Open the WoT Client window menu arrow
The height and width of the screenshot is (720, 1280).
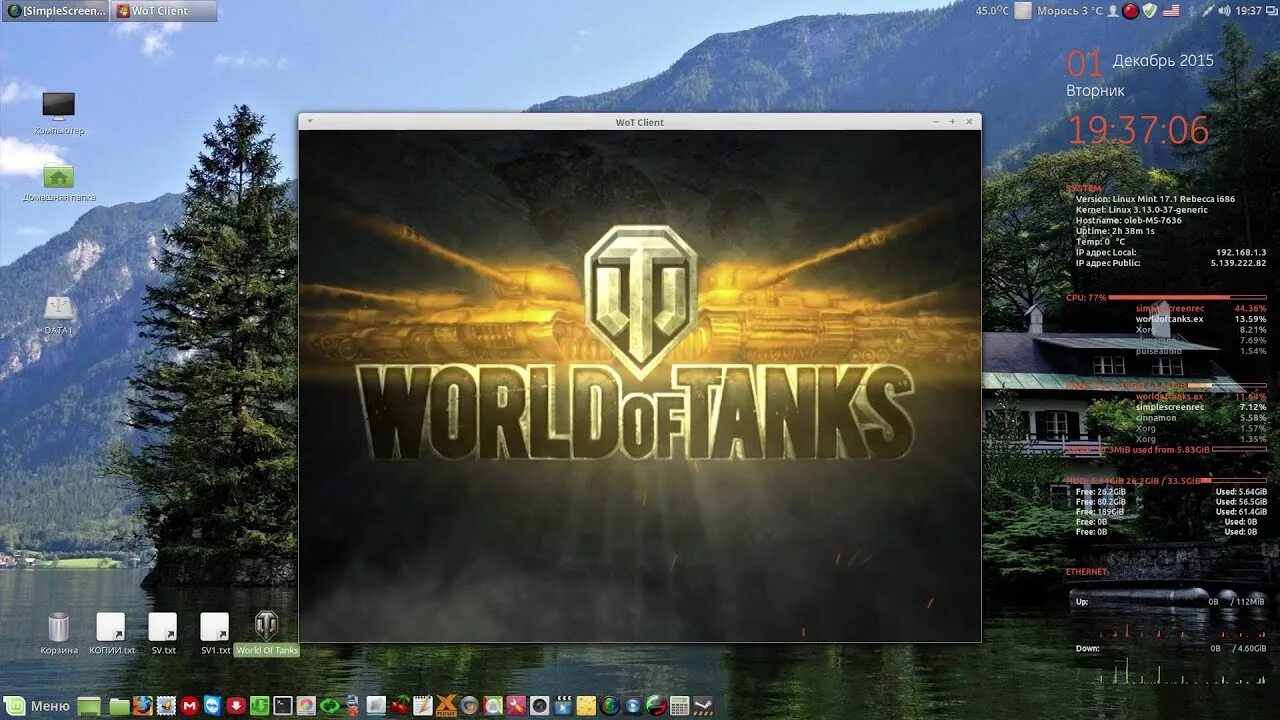tap(310, 121)
